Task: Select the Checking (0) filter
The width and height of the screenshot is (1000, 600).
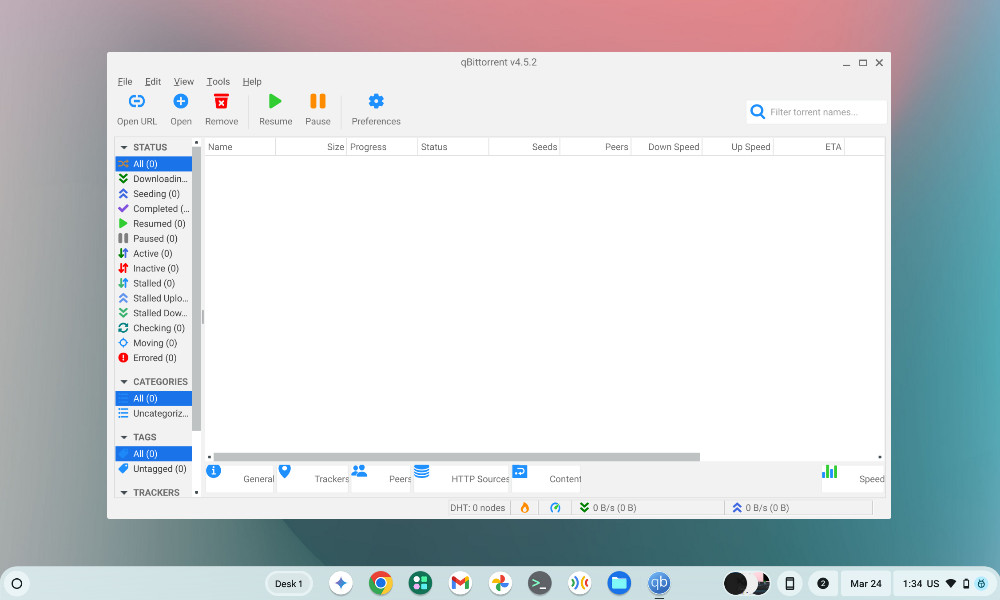Action: (x=154, y=328)
